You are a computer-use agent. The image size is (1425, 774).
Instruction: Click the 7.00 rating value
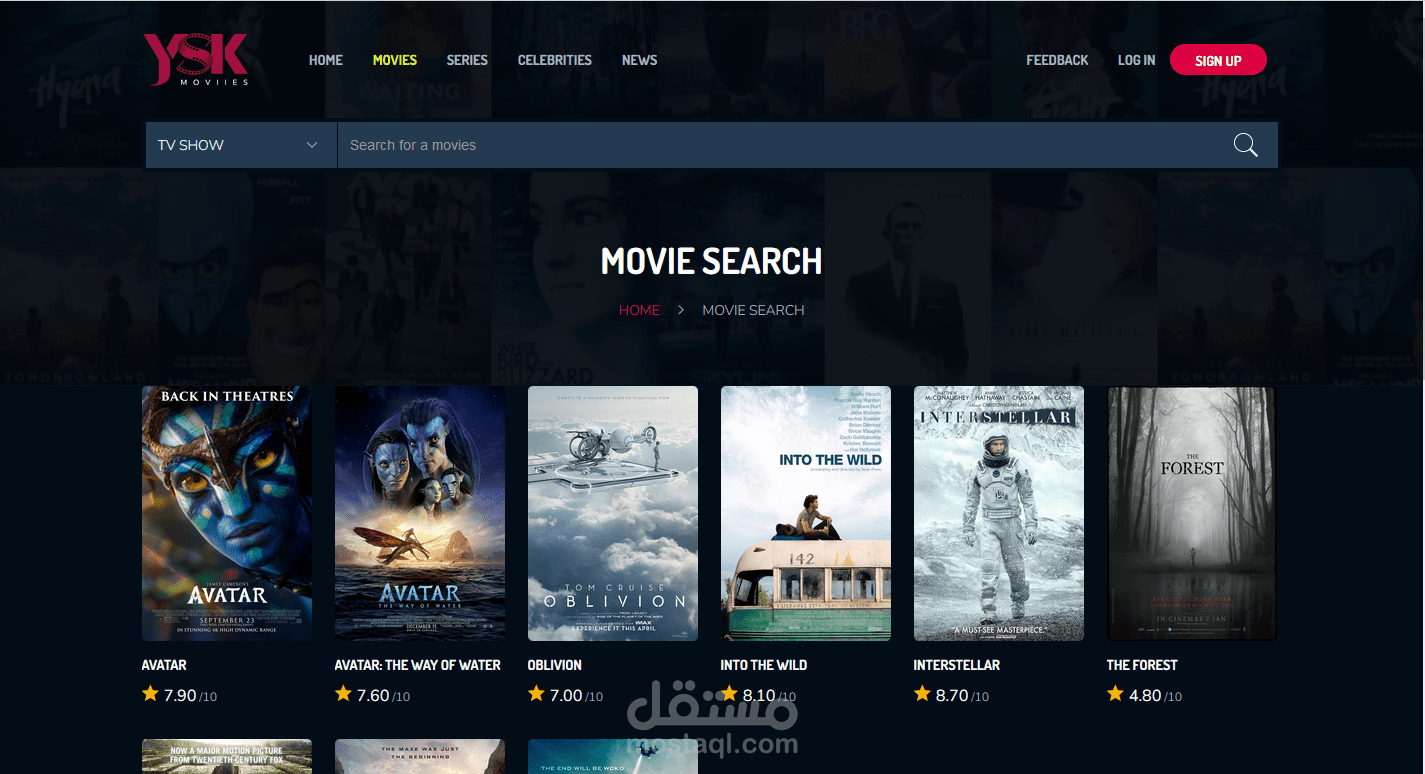[x=566, y=695]
